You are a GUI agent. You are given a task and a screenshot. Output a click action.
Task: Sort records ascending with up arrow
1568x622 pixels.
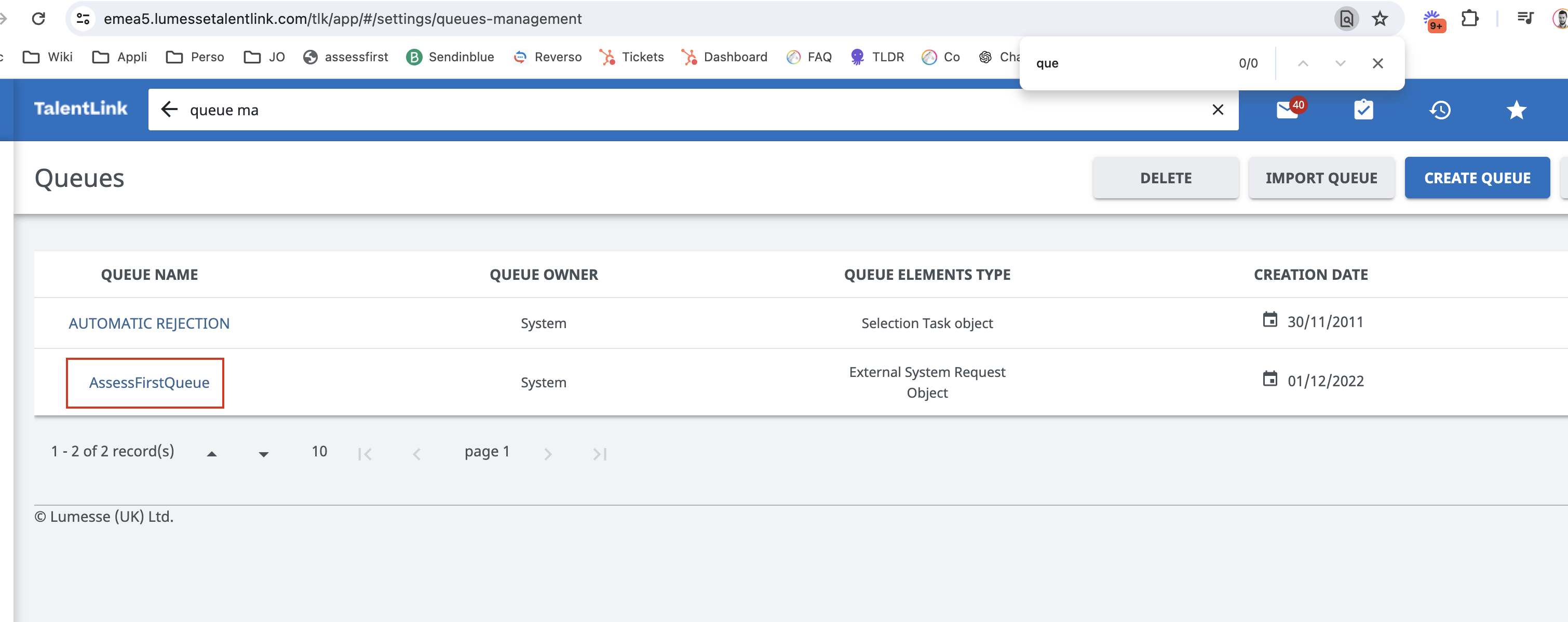click(x=211, y=453)
